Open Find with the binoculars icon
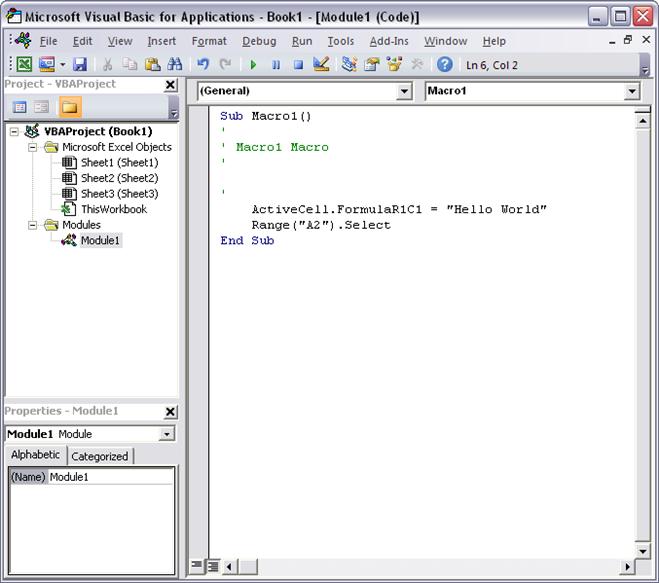This screenshot has height=583, width=659. tap(175, 64)
